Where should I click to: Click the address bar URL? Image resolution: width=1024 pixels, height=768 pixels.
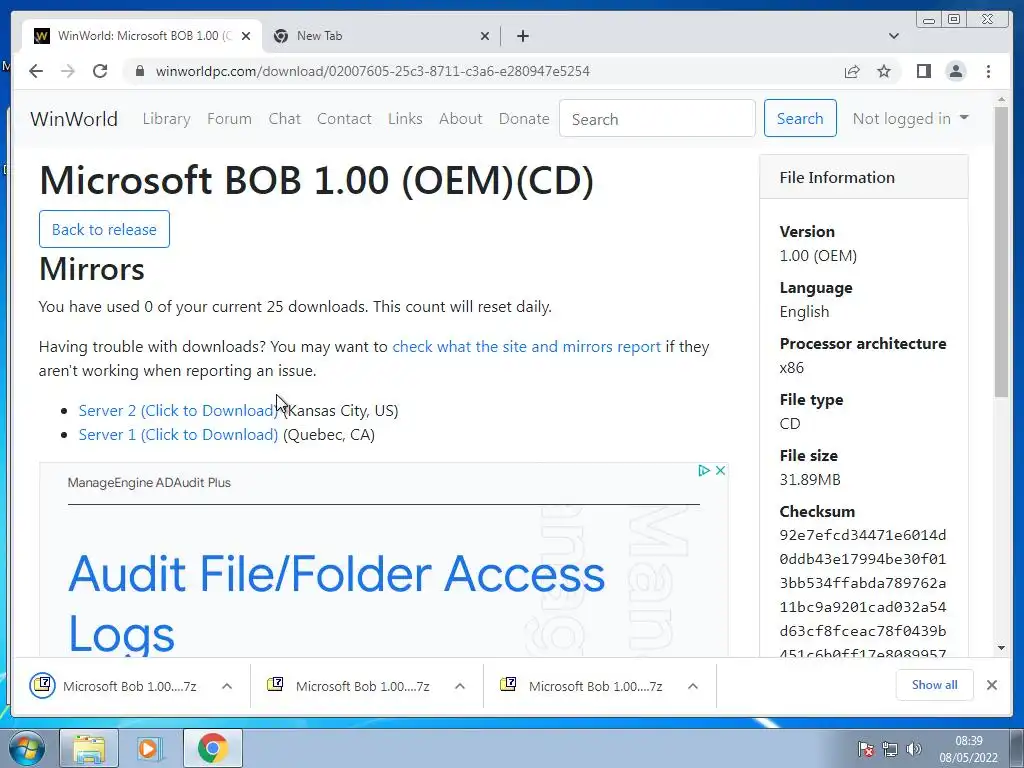372,71
